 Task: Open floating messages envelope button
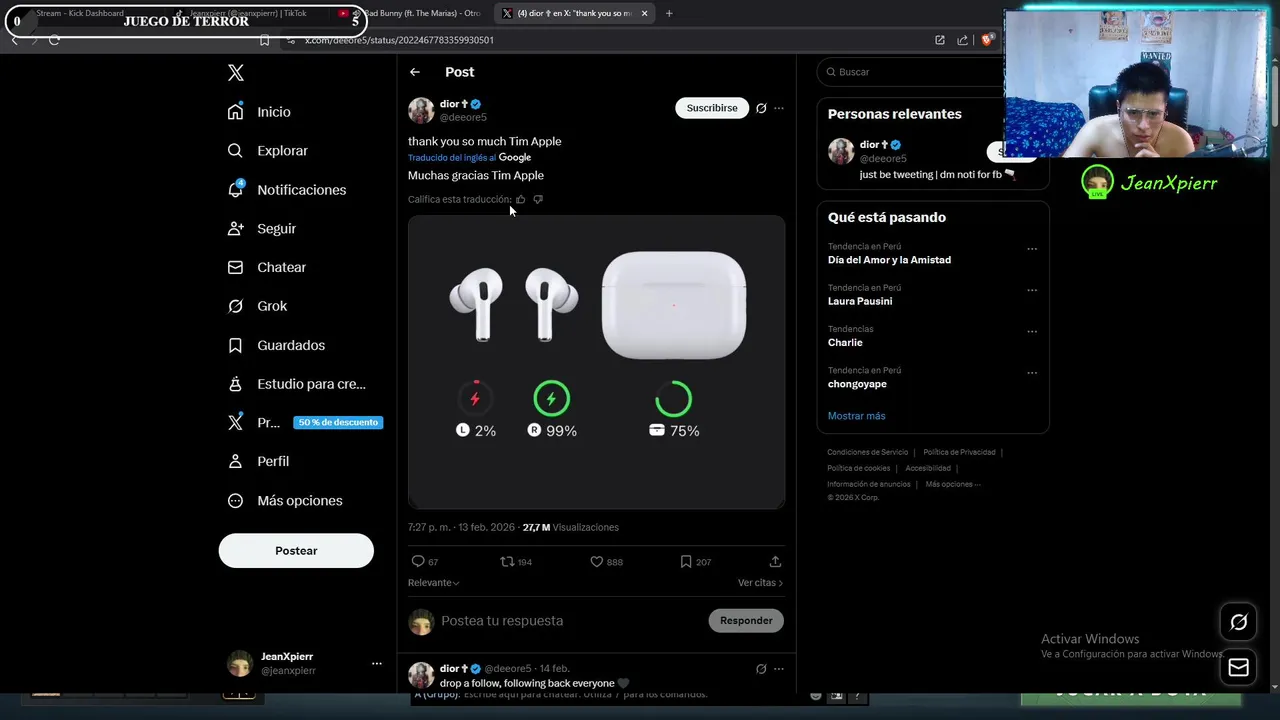(1238, 668)
